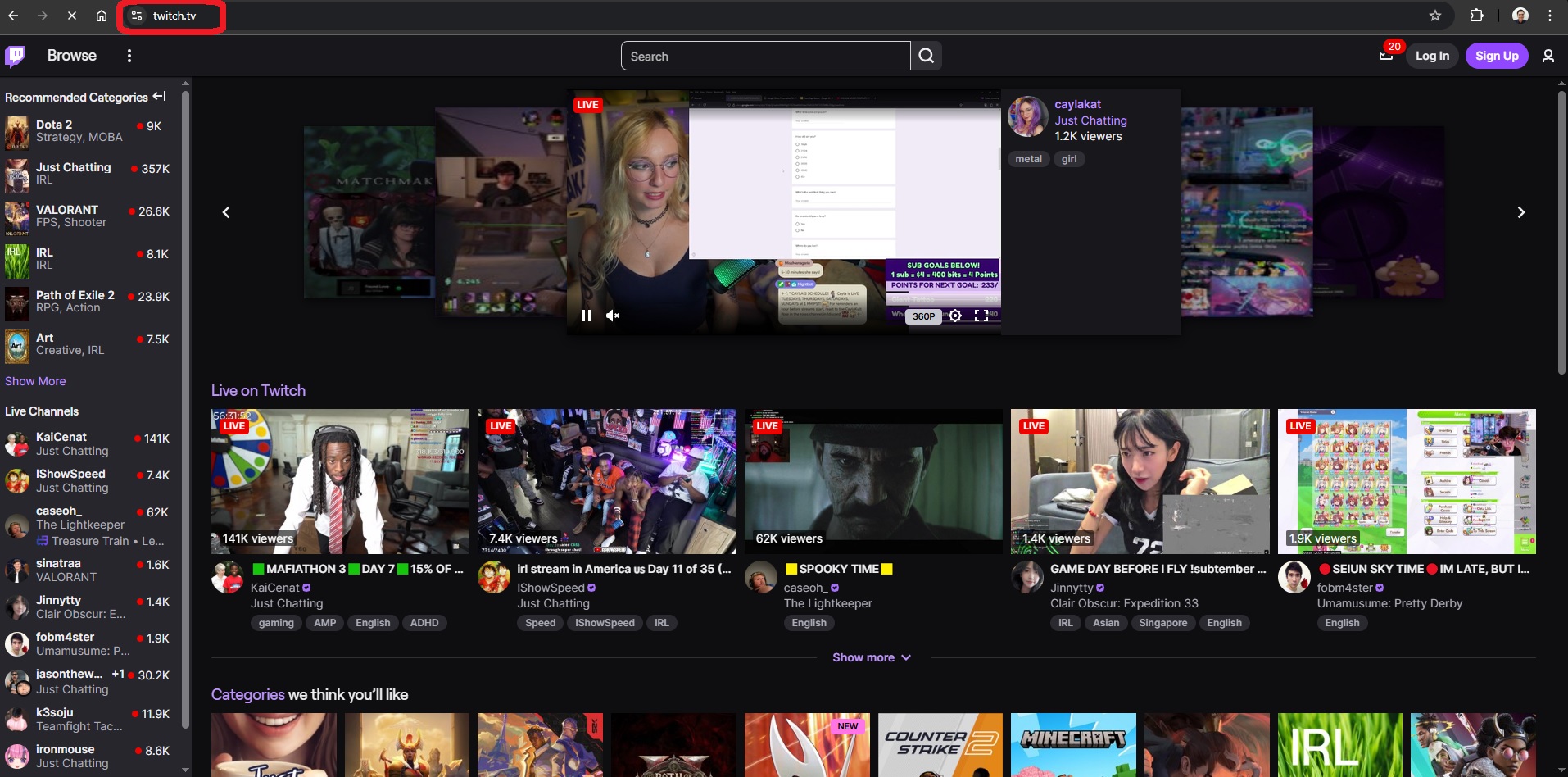The width and height of the screenshot is (1568, 777).
Task: Click the Log In button
Action: pos(1432,56)
